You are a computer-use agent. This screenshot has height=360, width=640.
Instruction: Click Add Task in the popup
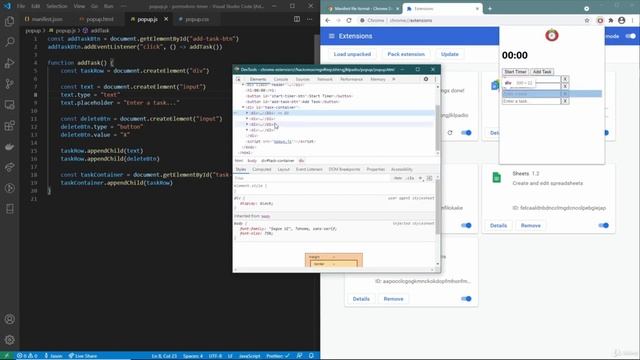coord(542,71)
